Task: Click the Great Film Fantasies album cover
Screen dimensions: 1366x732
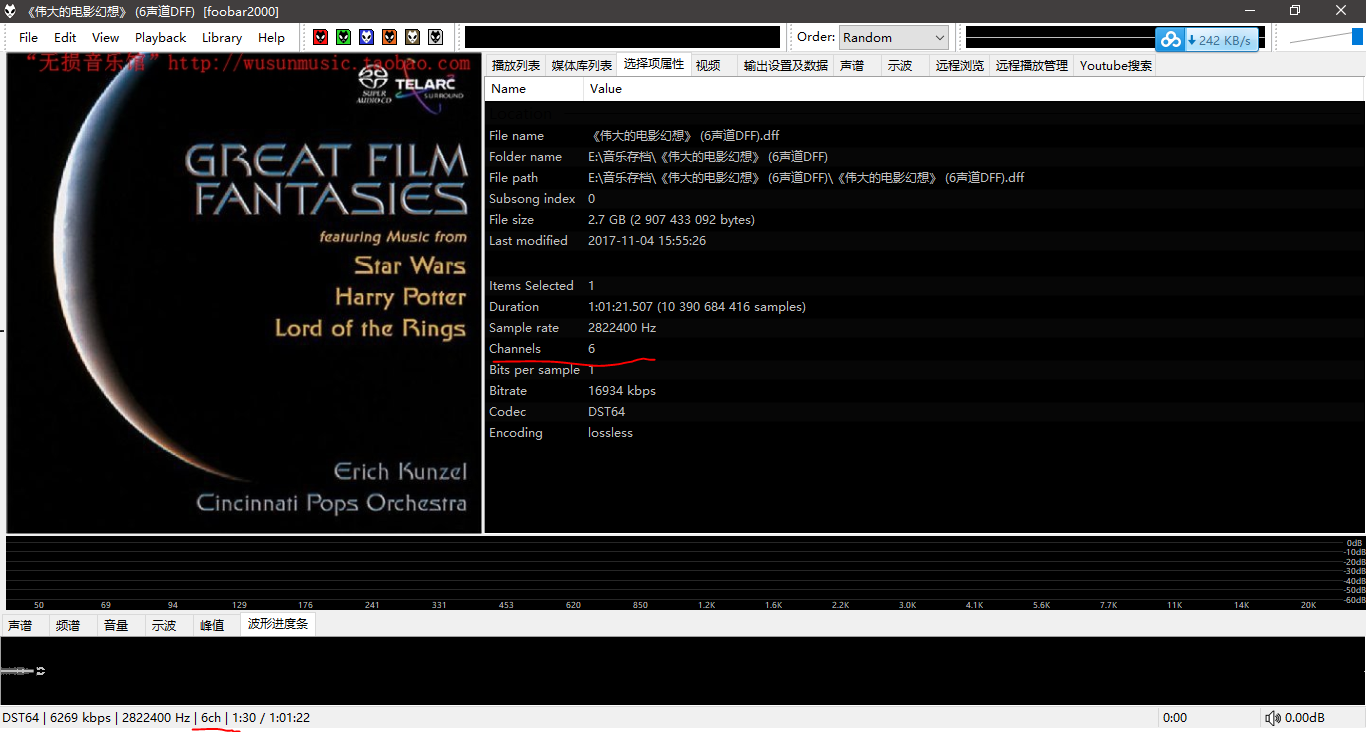Action: point(244,293)
